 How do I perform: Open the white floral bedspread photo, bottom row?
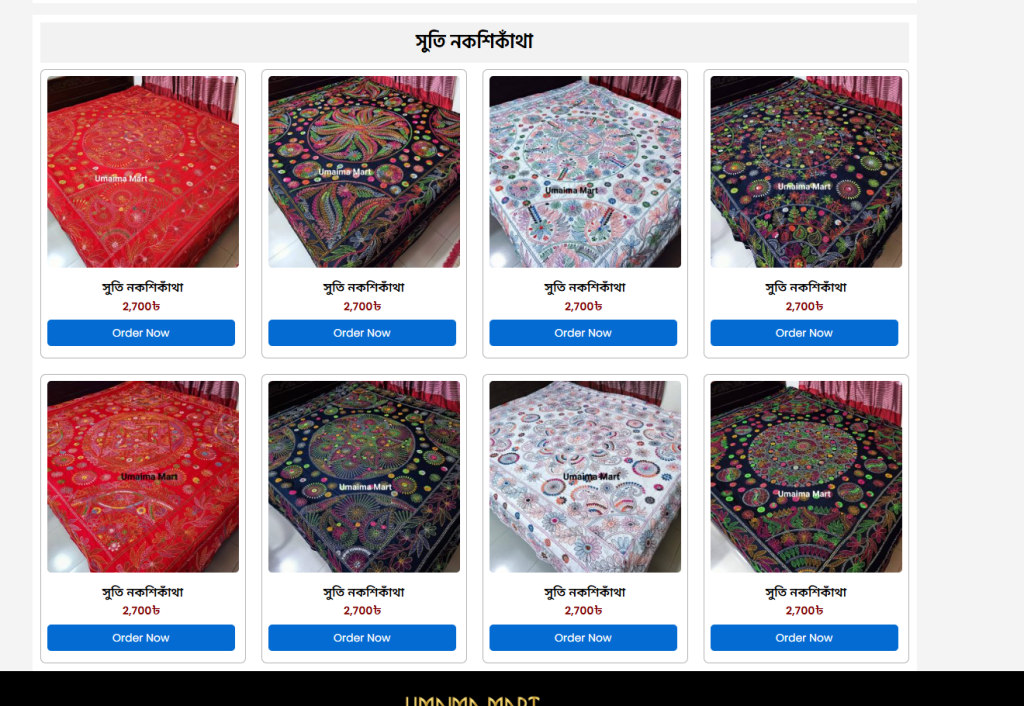coord(585,477)
